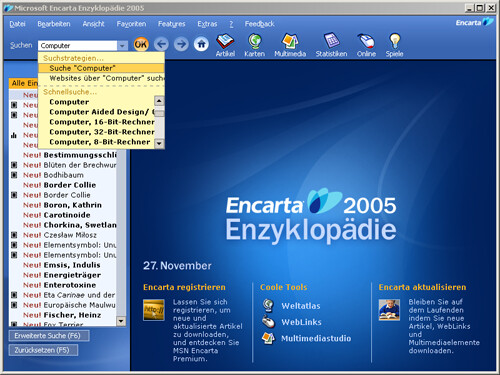Click the Encarta logo in top right
The image size is (500, 375).
(x=474, y=22)
